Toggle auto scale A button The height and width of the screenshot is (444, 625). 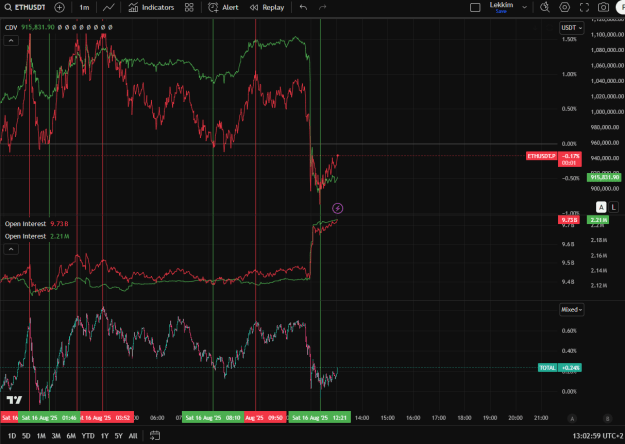tap(601, 207)
